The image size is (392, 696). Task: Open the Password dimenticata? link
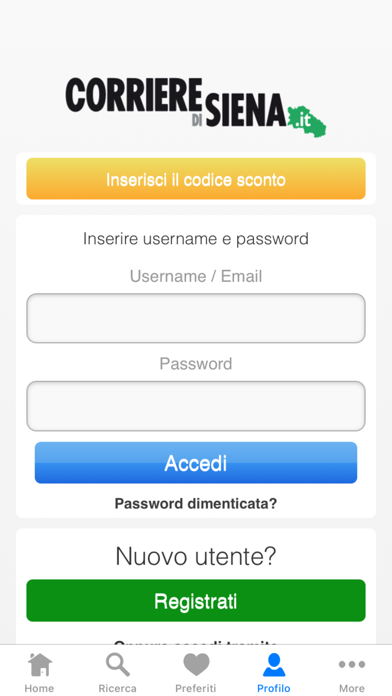196,504
